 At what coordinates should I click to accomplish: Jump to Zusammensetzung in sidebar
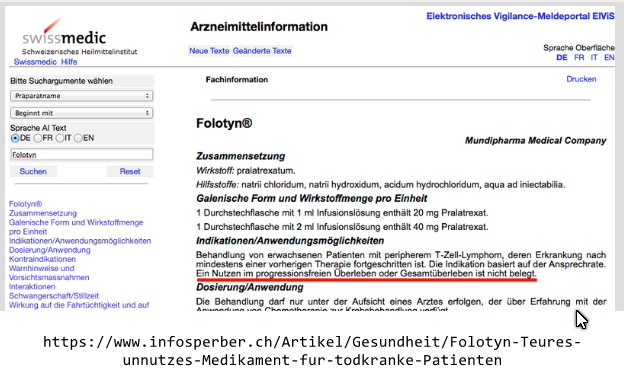[x=43, y=213]
